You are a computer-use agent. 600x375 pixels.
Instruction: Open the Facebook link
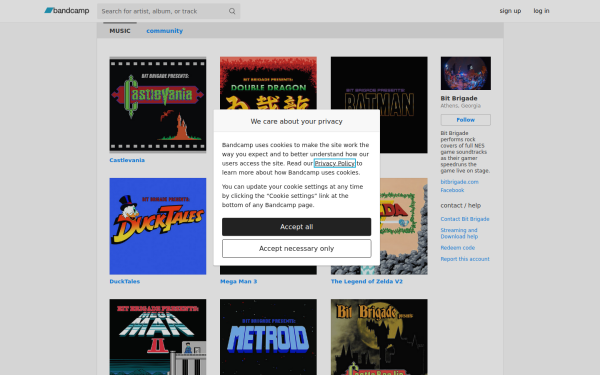(x=452, y=190)
